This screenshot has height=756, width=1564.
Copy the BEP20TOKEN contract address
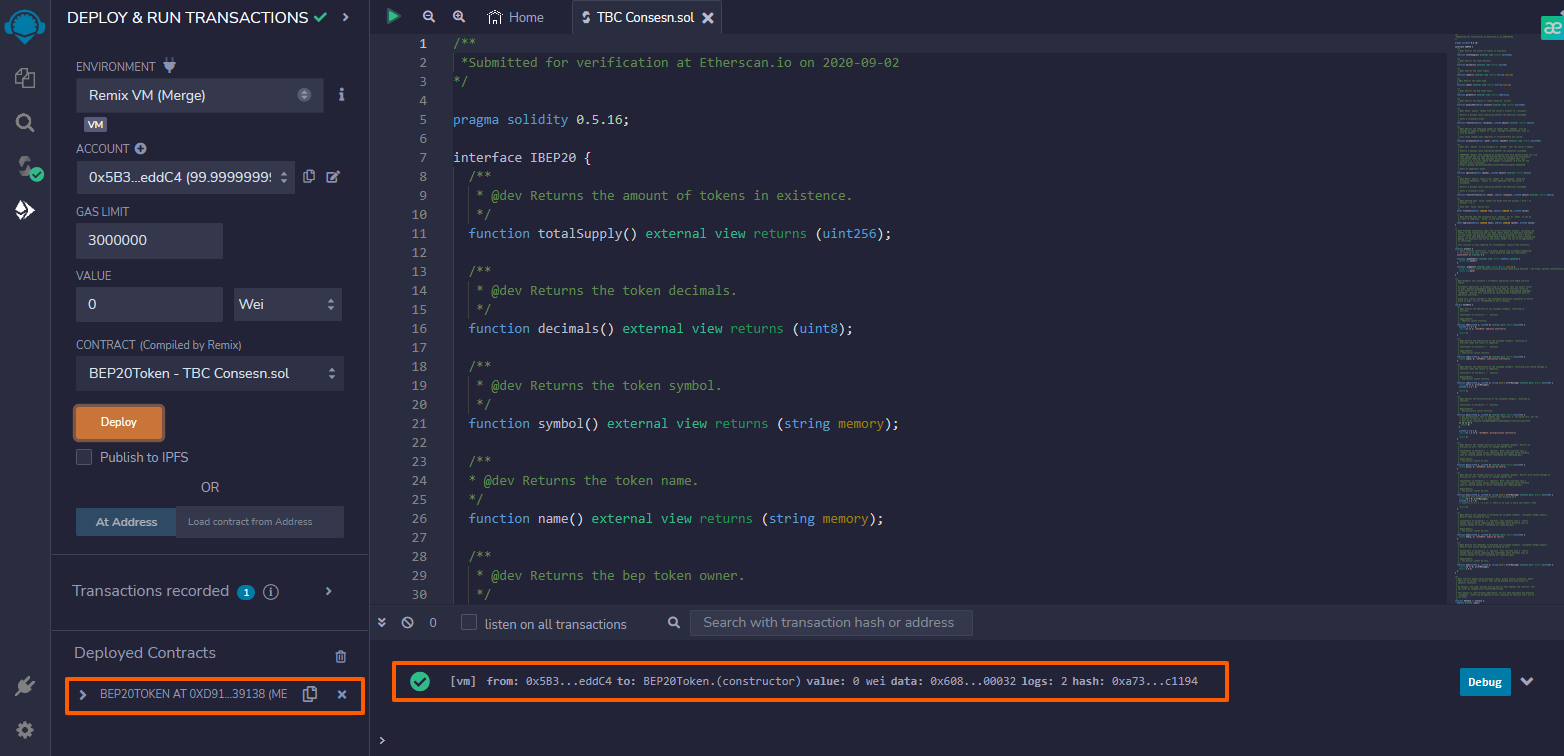(310, 694)
